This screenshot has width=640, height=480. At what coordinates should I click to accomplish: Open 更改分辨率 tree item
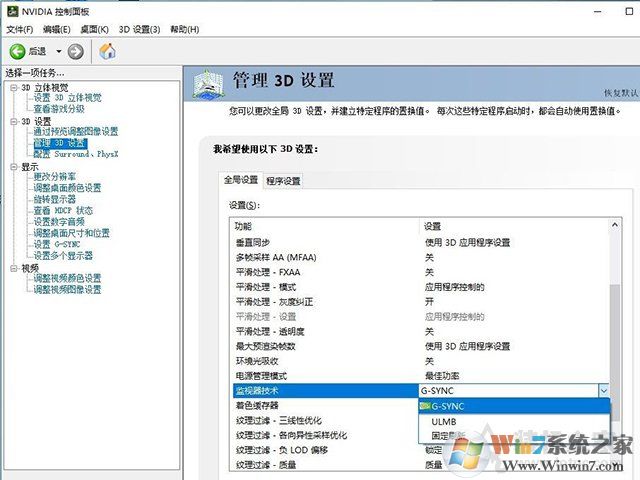[x=55, y=177]
